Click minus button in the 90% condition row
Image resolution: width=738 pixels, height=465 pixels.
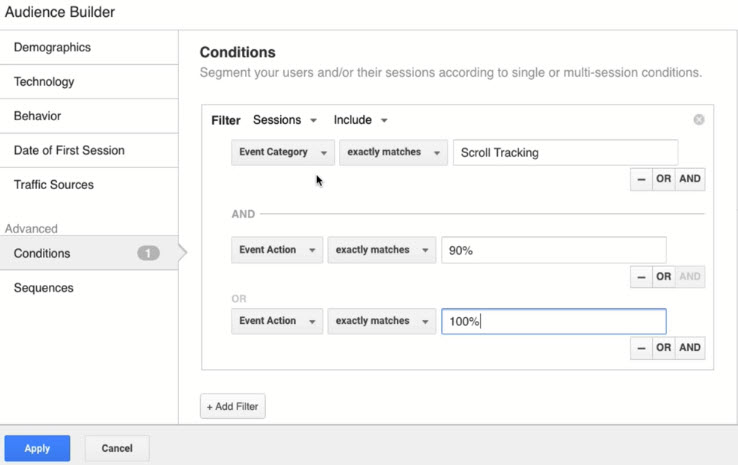[641, 277]
